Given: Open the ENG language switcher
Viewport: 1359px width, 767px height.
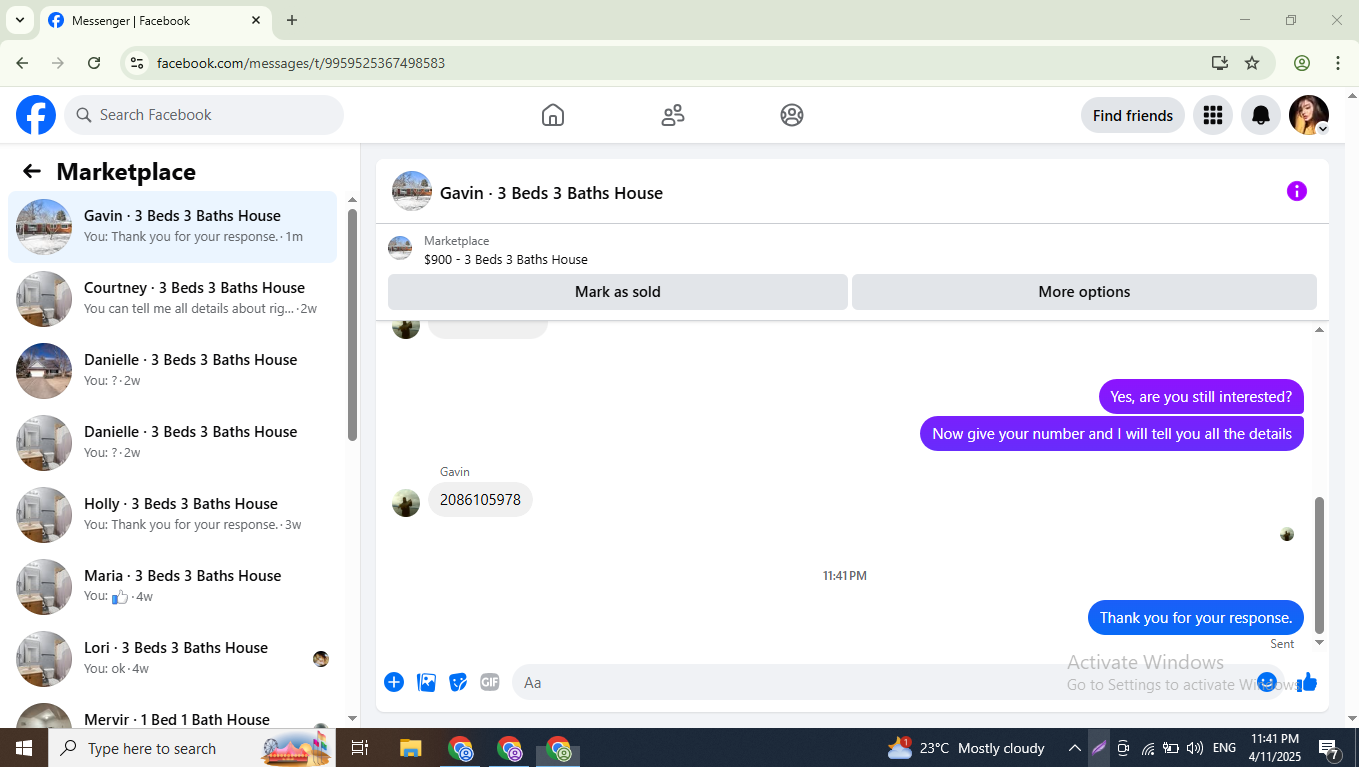Looking at the screenshot, I should pos(1225,748).
